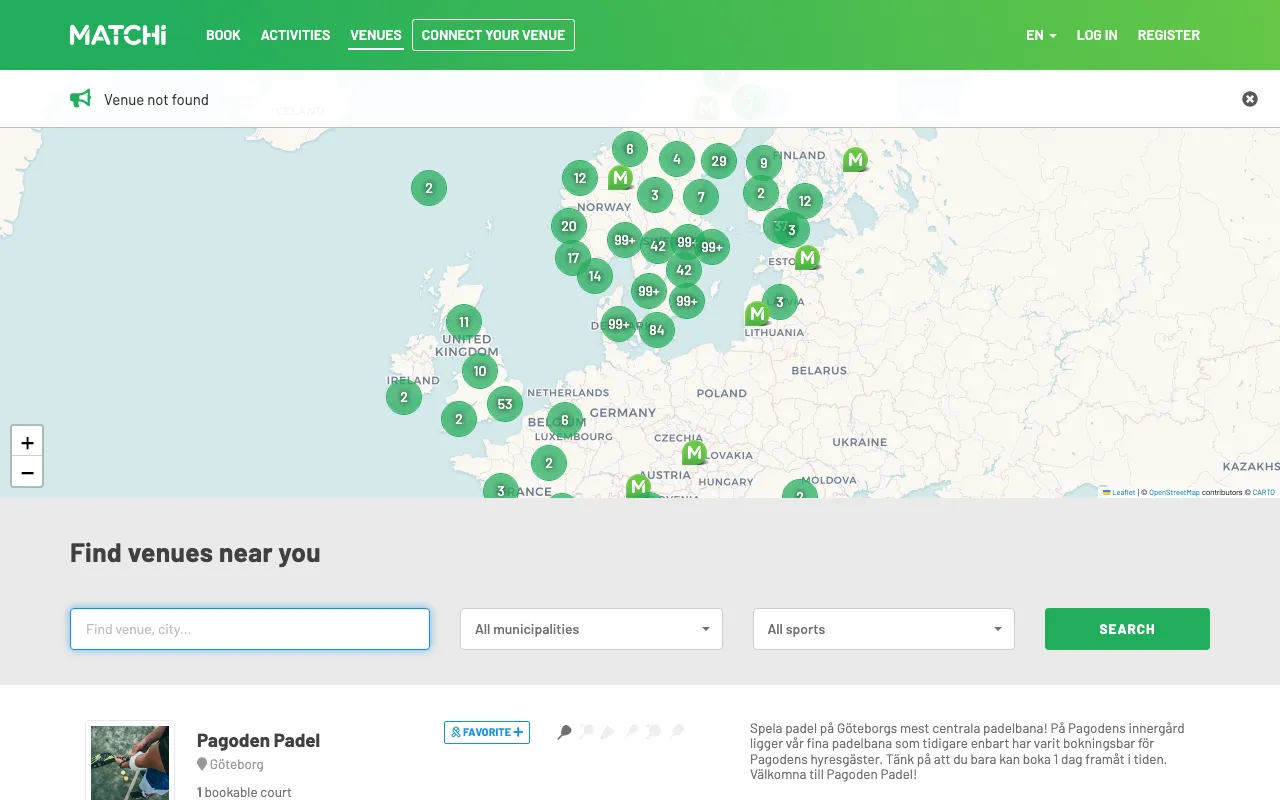The width and height of the screenshot is (1280, 800).
Task: Click the MATCHi logo
Action: coord(118,35)
